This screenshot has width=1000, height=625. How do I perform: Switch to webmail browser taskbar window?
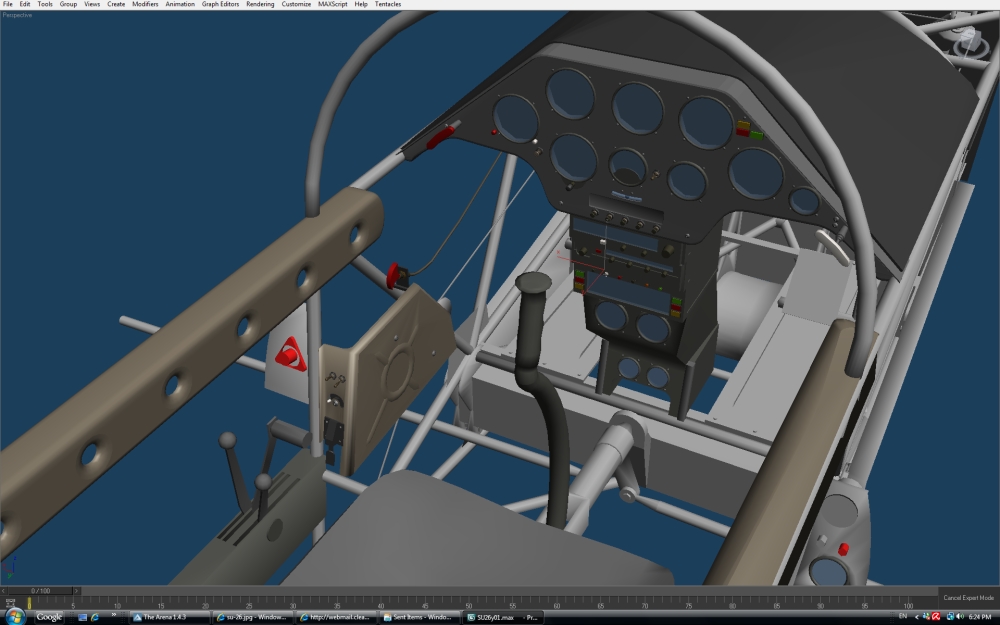point(335,617)
